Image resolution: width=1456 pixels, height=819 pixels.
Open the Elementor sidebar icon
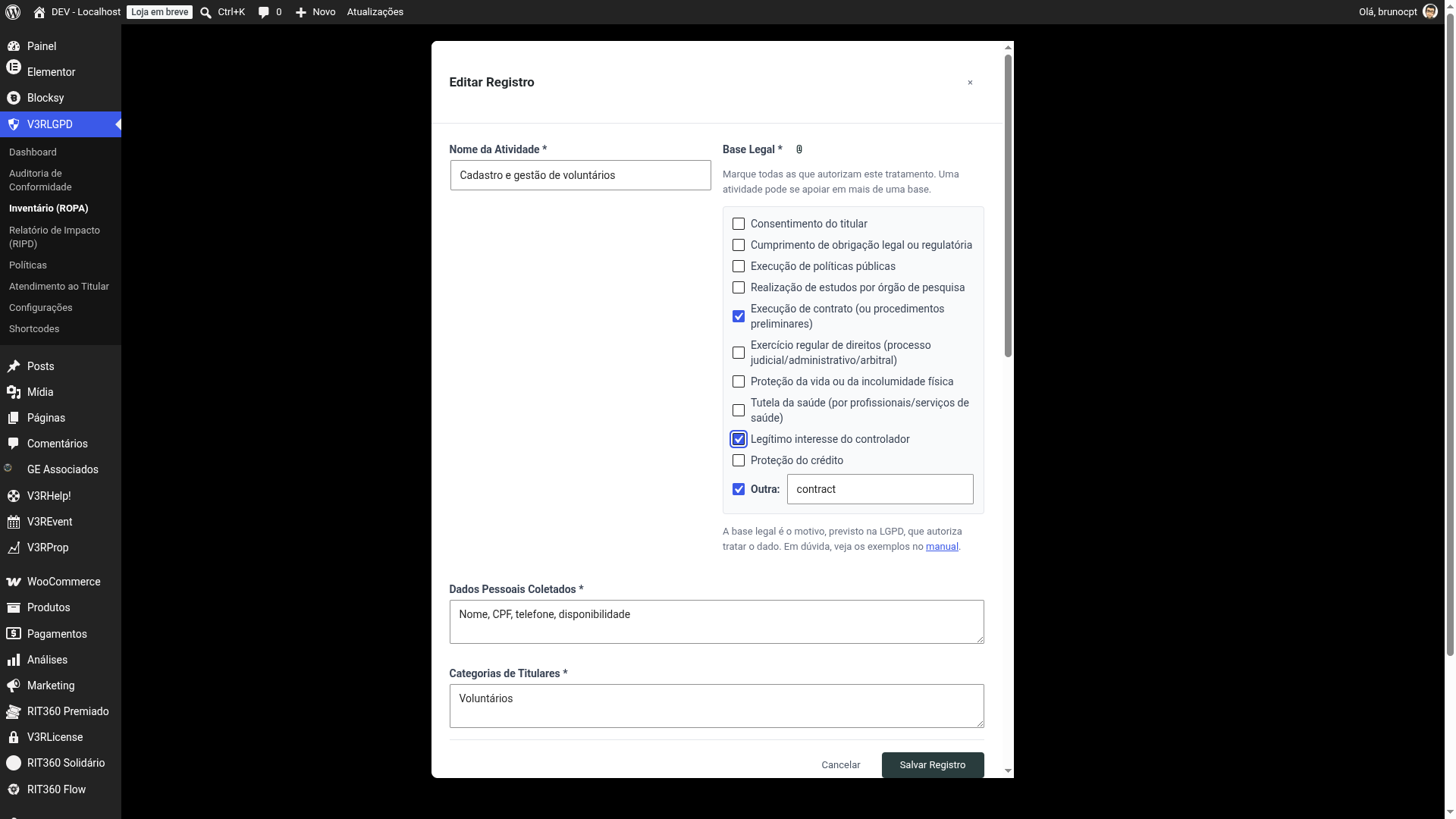point(14,67)
